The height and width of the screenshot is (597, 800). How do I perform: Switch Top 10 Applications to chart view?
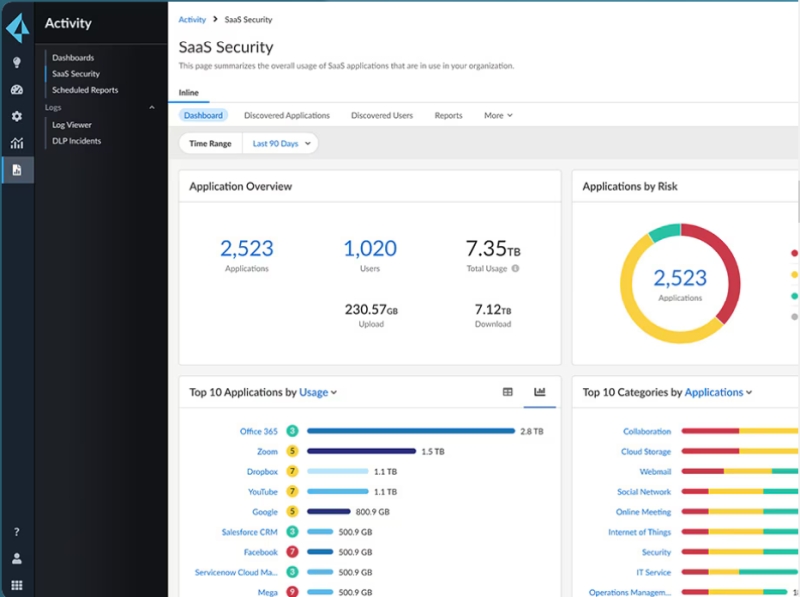pos(539,392)
